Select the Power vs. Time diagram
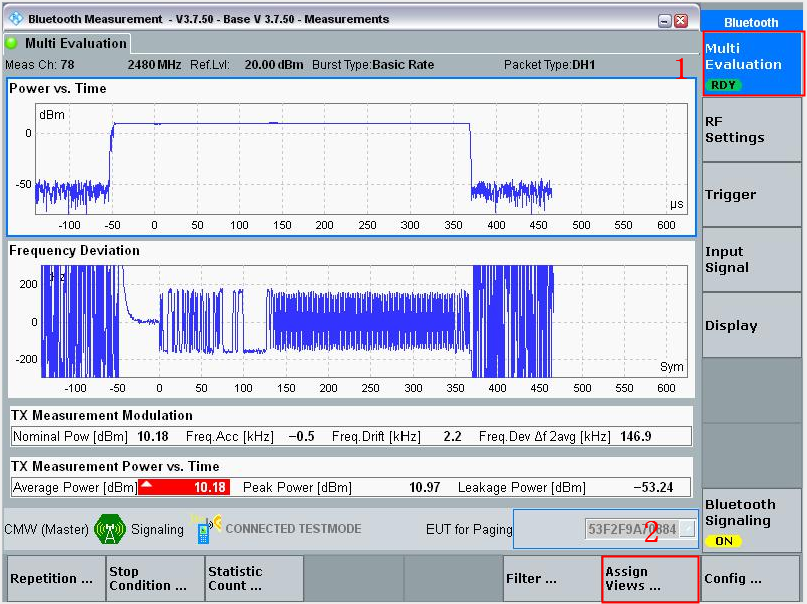Viewport: 807px width, 604px height. tap(352, 157)
